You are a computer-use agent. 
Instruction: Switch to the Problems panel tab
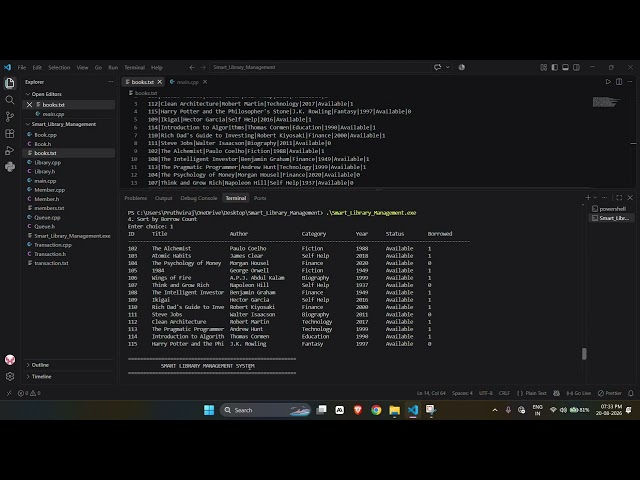[136, 198]
